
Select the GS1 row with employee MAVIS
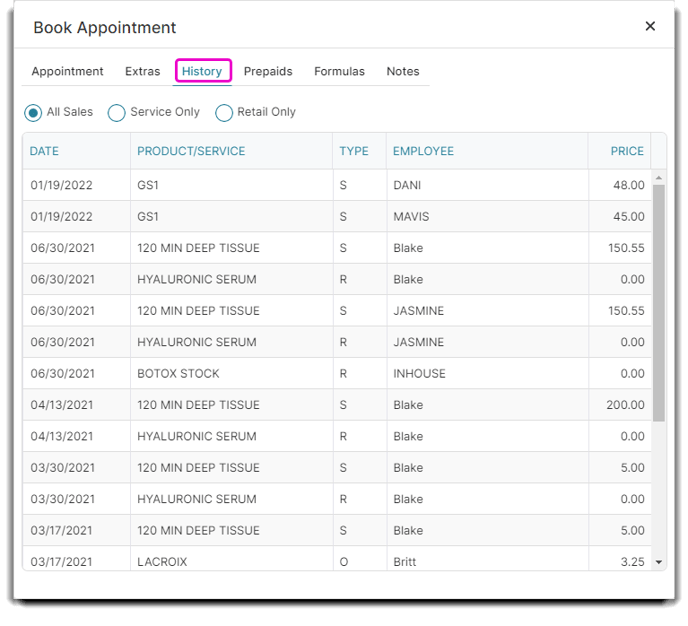point(337,217)
